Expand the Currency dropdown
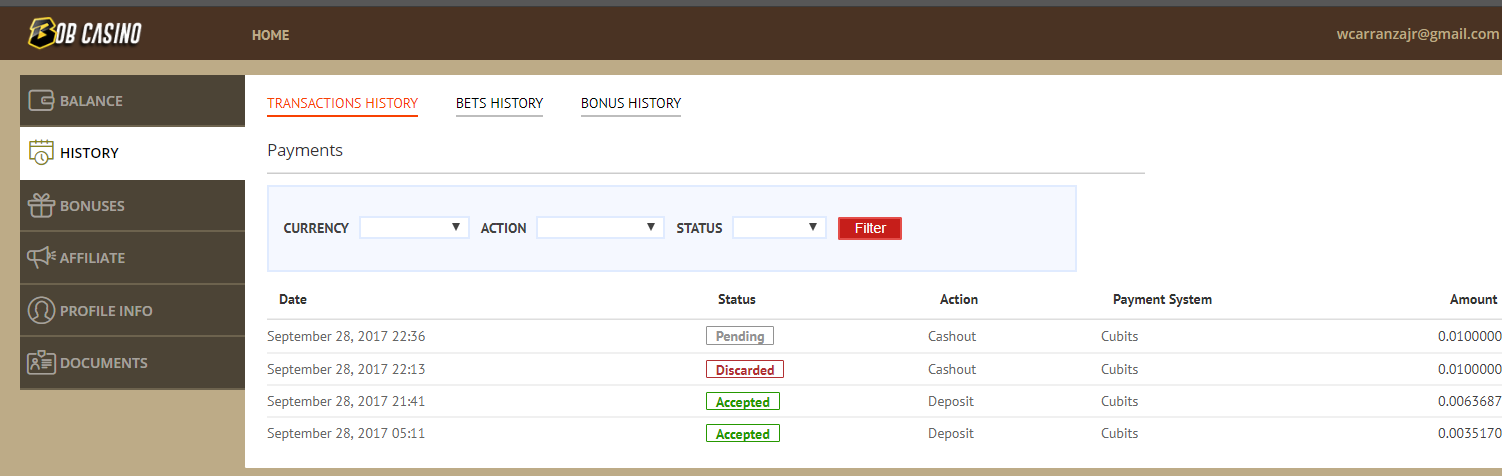 pyautogui.click(x=414, y=228)
